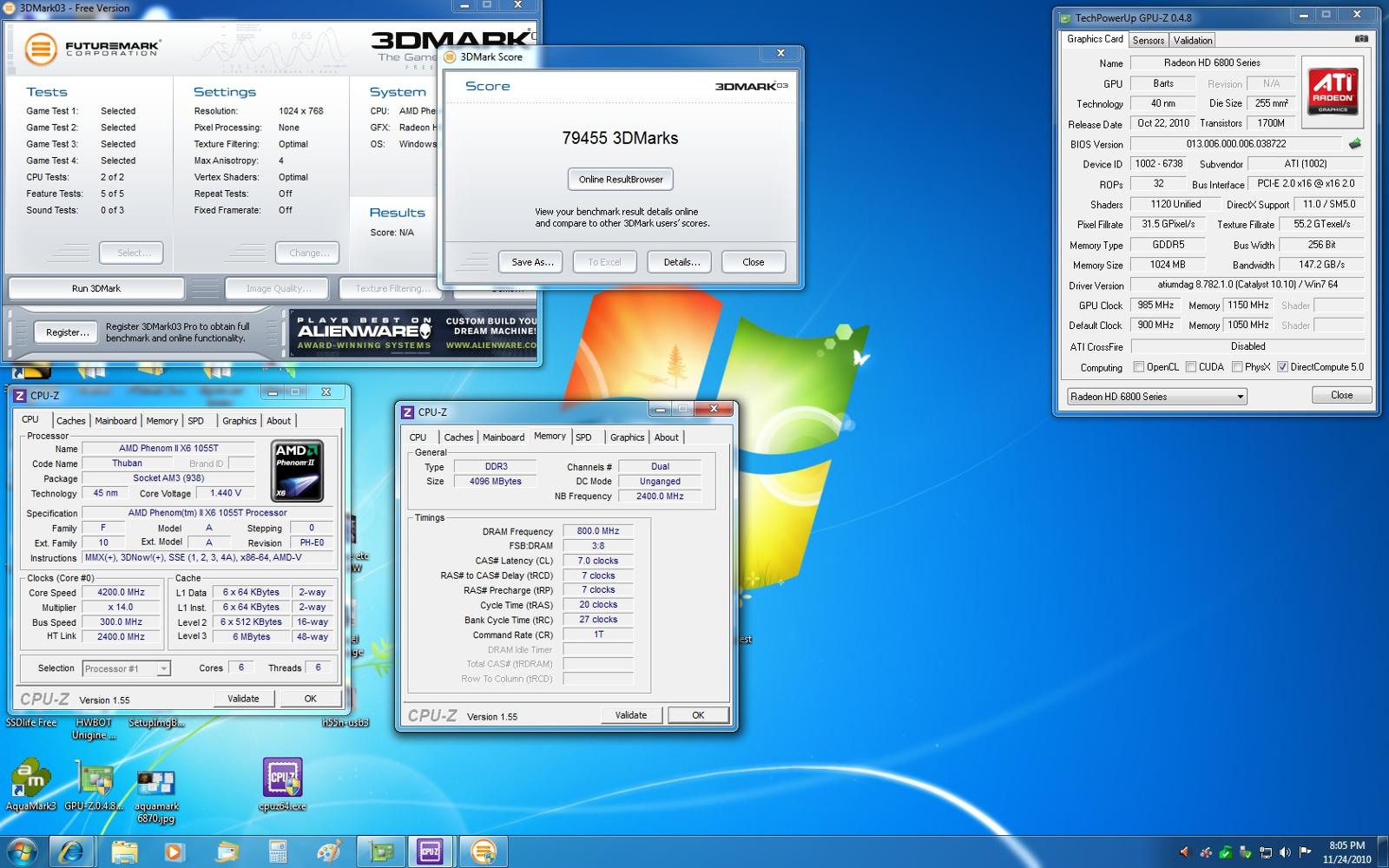Click the 79455 3DMarks score text
This screenshot has height=868, width=1389.
620,138
